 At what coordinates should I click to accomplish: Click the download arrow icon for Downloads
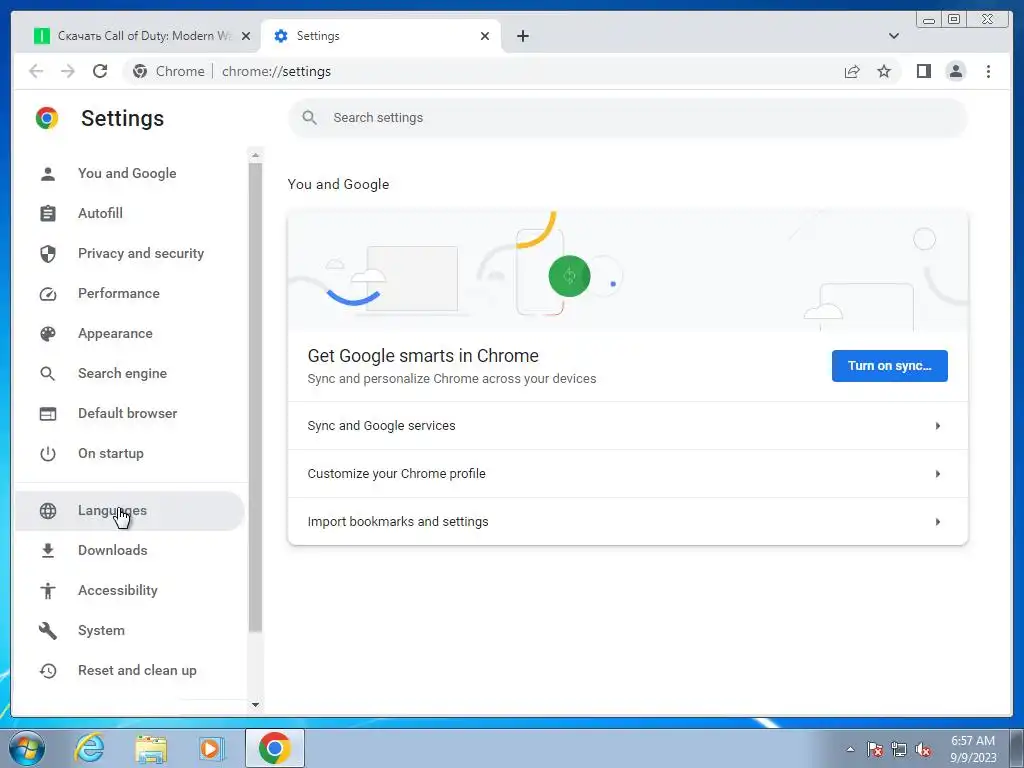[48, 551]
